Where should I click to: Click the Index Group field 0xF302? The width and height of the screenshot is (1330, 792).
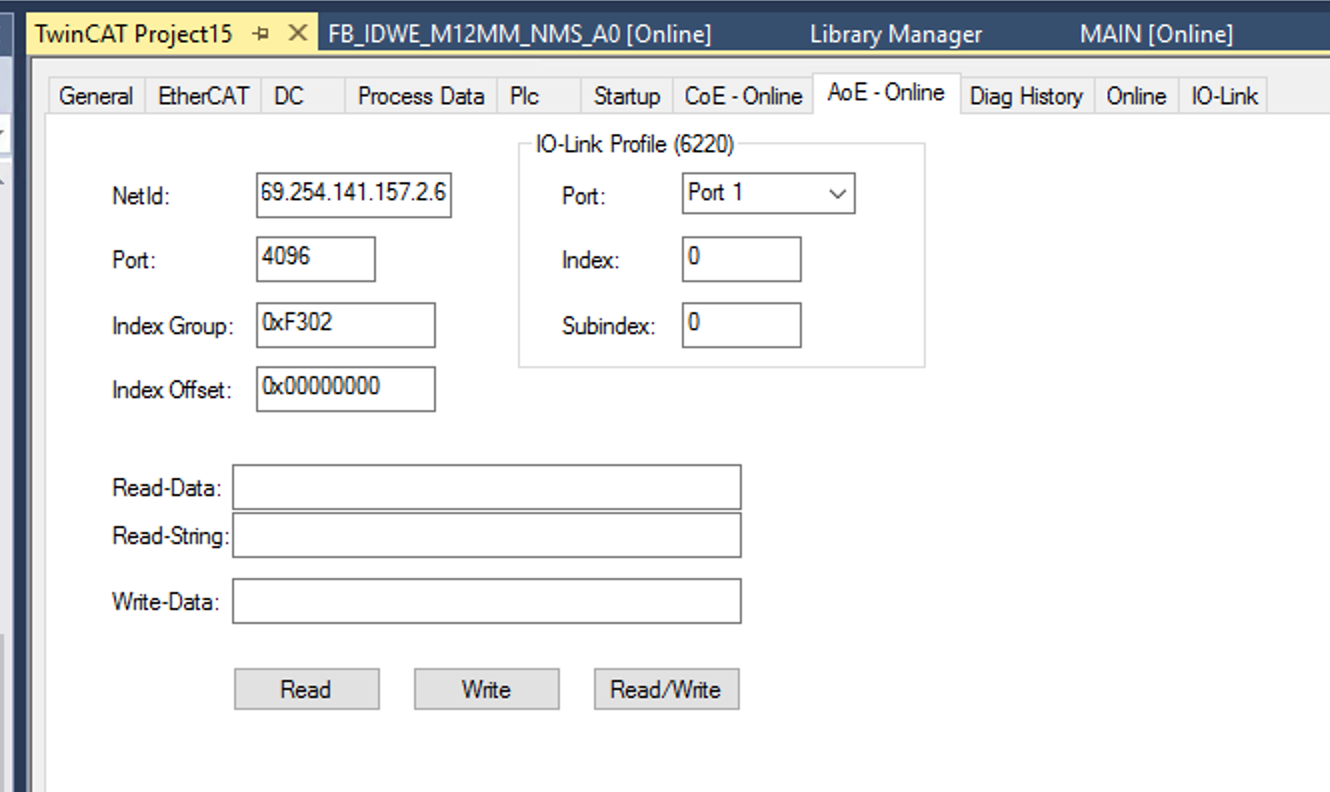click(346, 325)
